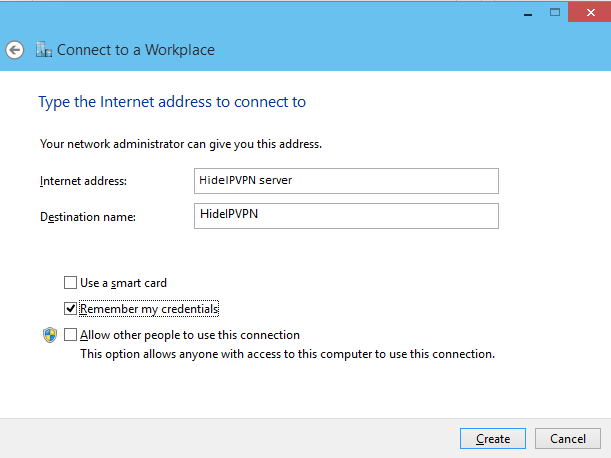Minimize the Connect to a Workplace window
Screen dimensions: 611x458
[528, 13]
